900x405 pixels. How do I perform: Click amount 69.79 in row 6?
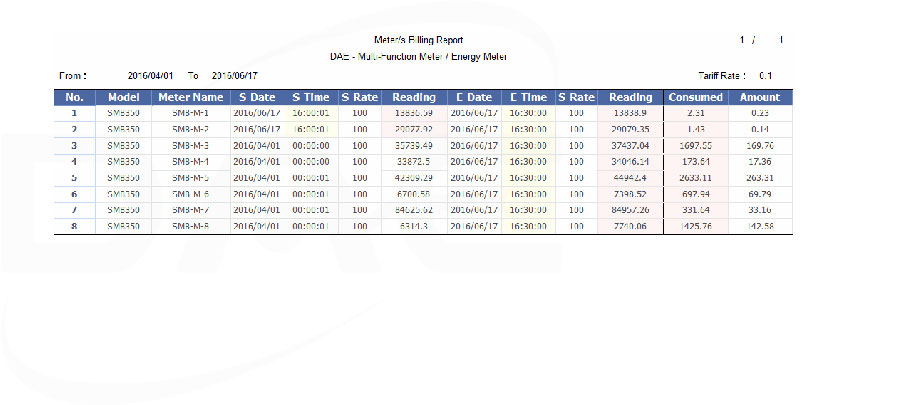click(760, 194)
